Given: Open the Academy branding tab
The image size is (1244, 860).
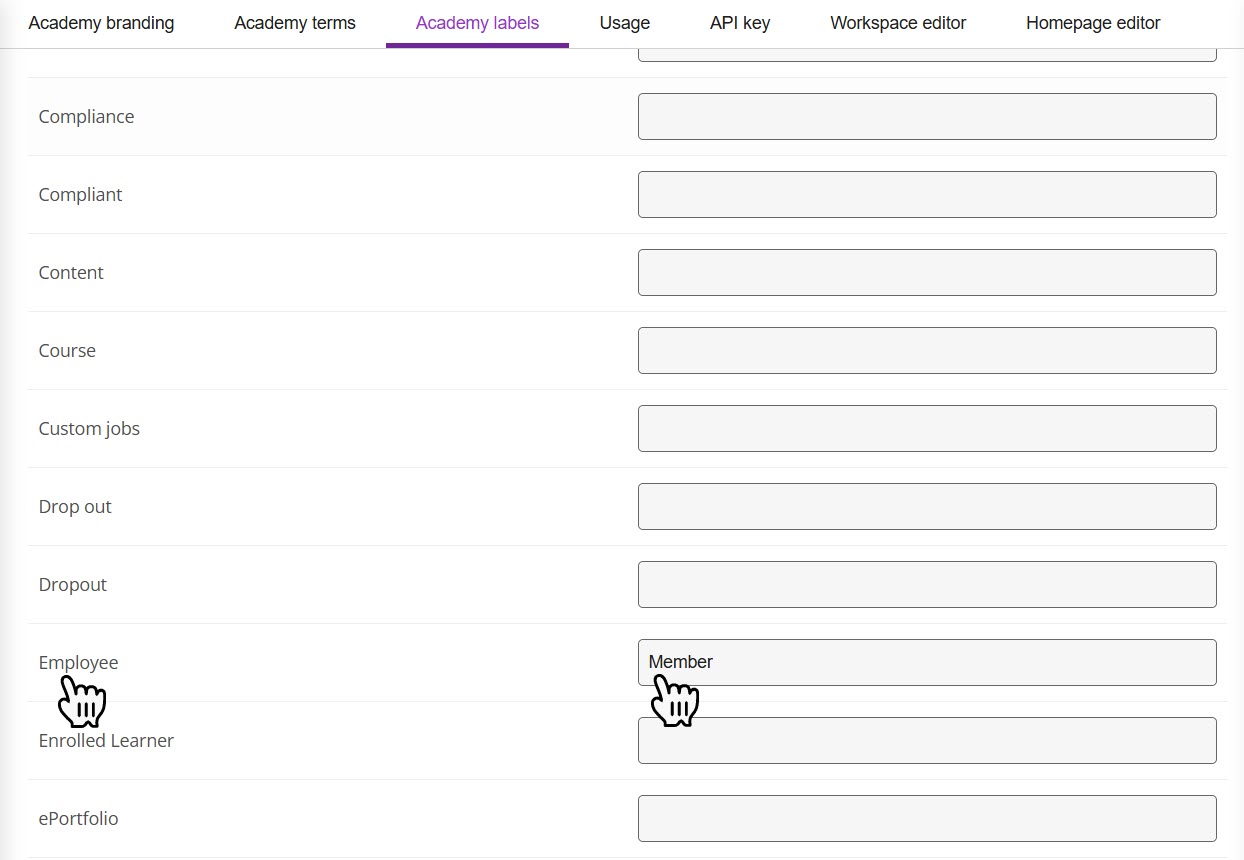Looking at the screenshot, I should point(101,23).
